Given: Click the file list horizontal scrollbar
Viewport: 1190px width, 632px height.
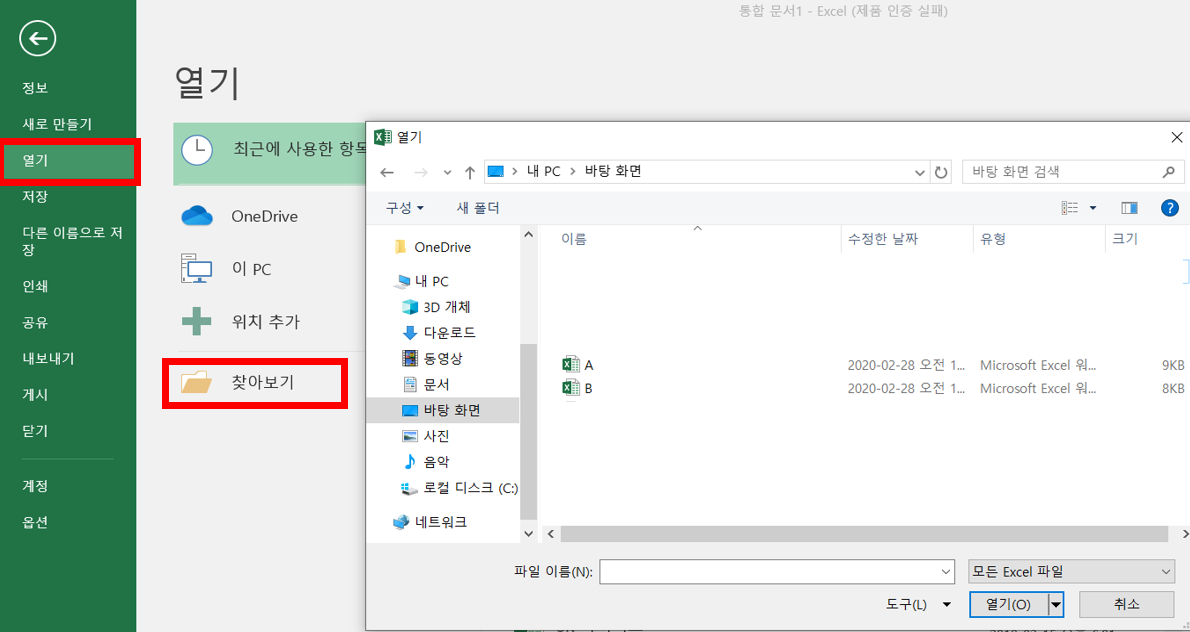Looking at the screenshot, I should coord(865,533).
